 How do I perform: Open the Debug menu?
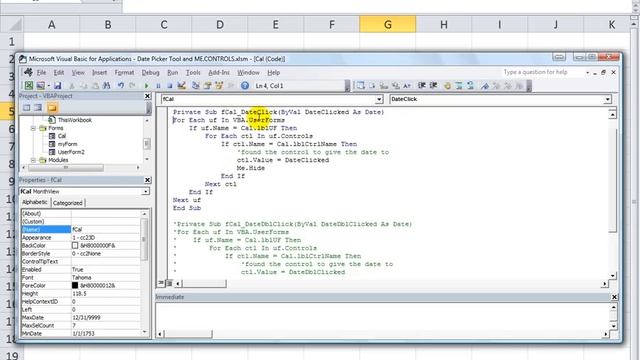click(150, 72)
